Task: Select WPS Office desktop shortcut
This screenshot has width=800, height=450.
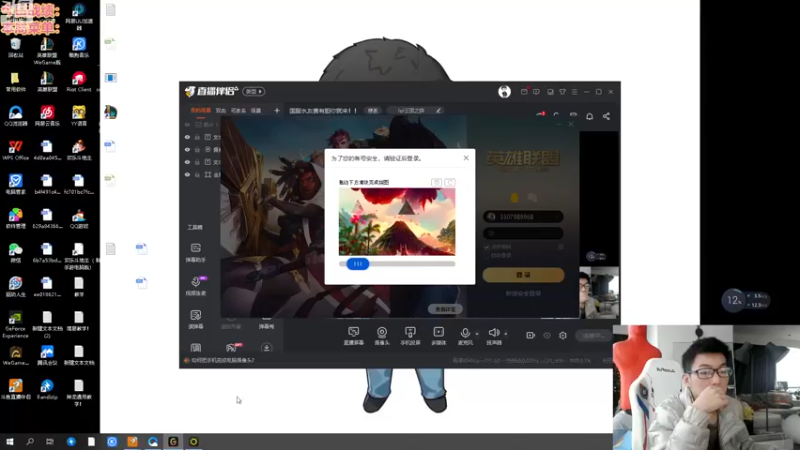Action: (x=15, y=150)
